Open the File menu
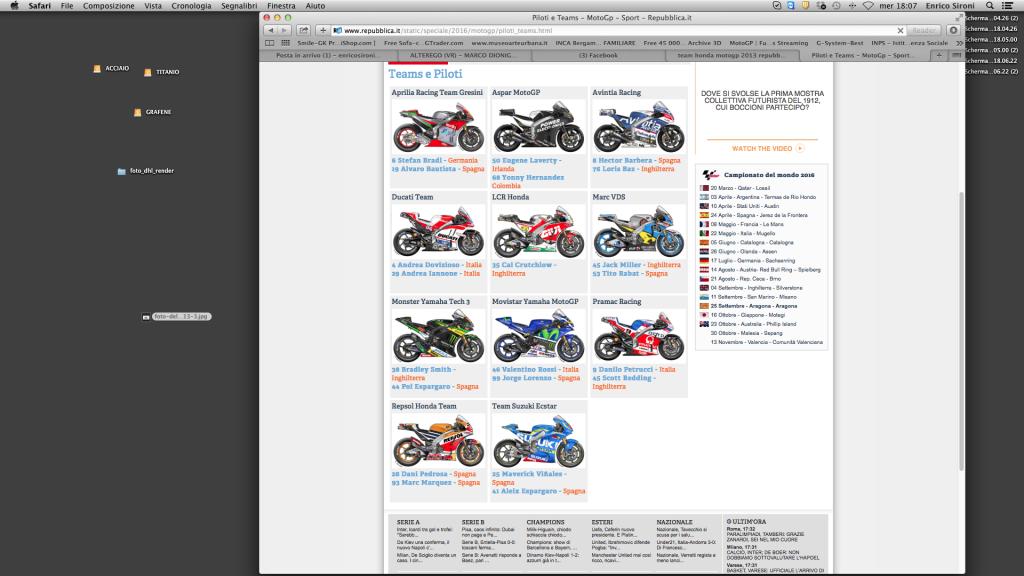The height and width of the screenshot is (576, 1024). (x=67, y=5)
